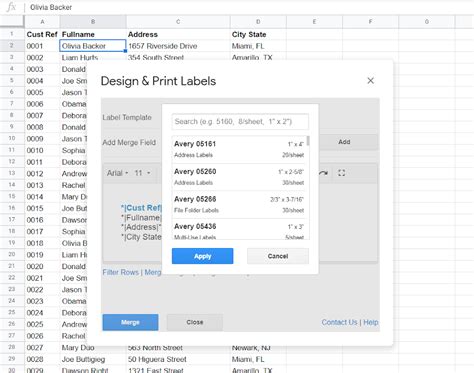
Task: Select column E header
Action: tap(314, 22)
